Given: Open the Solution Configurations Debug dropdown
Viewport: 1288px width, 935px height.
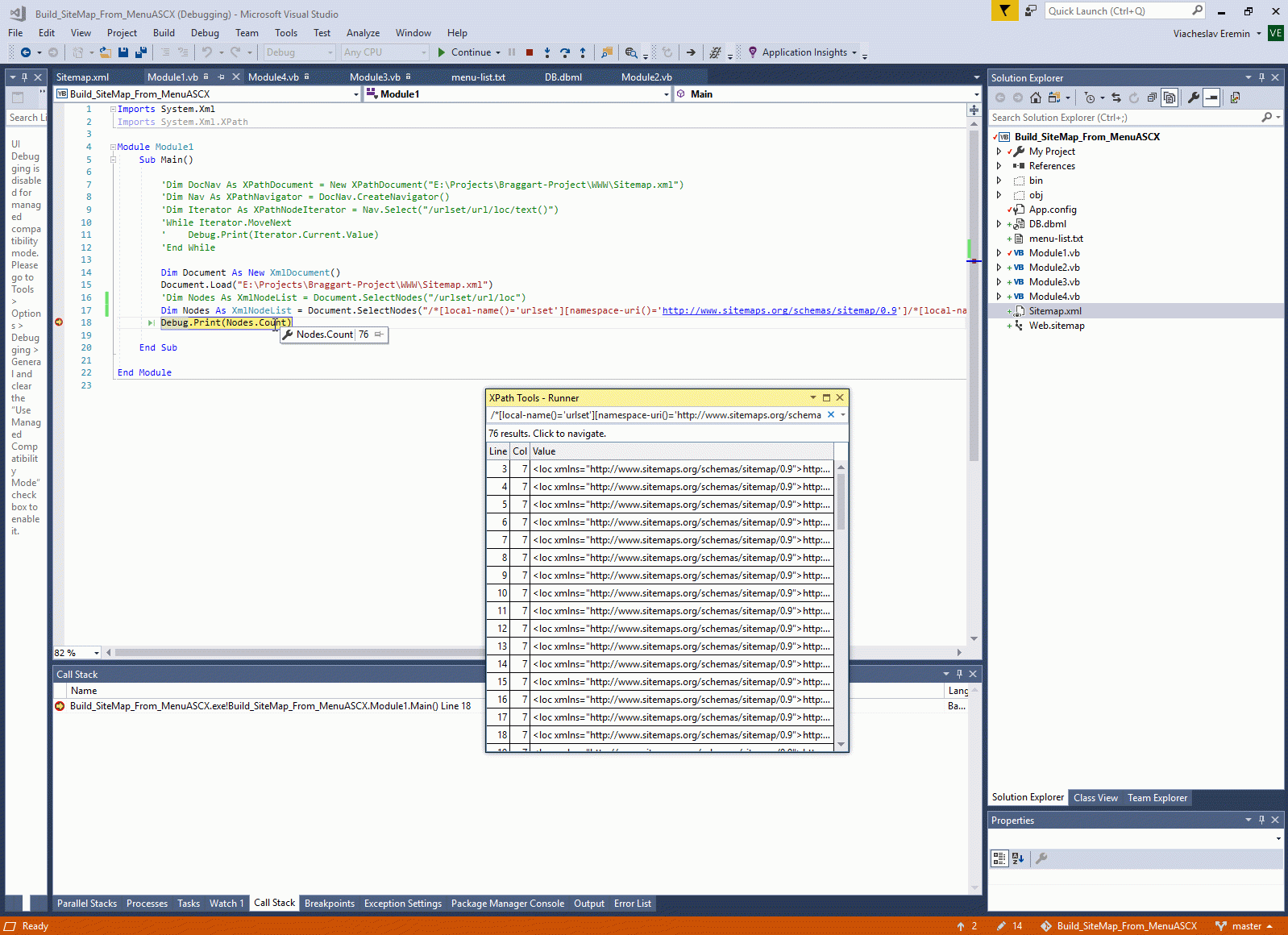Looking at the screenshot, I should coord(300,52).
